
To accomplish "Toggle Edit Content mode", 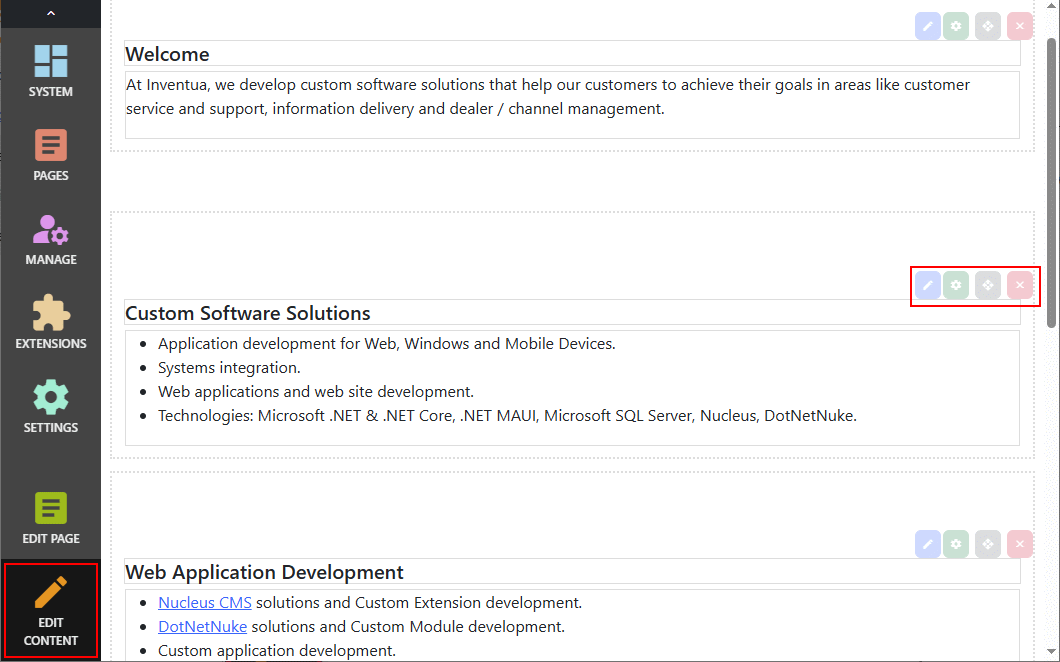I will click(x=50, y=610).
